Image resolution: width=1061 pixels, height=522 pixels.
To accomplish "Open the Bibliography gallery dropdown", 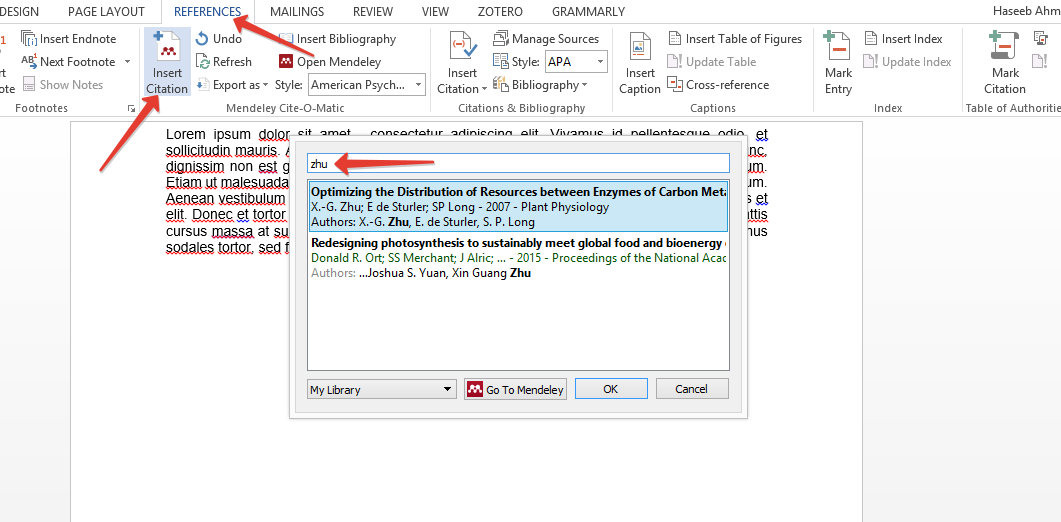I will coord(540,85).
